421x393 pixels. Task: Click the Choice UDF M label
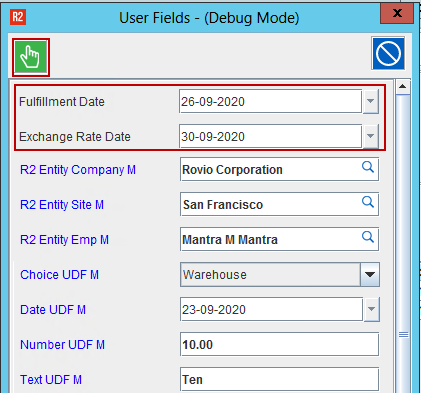[x=59, y=275]
